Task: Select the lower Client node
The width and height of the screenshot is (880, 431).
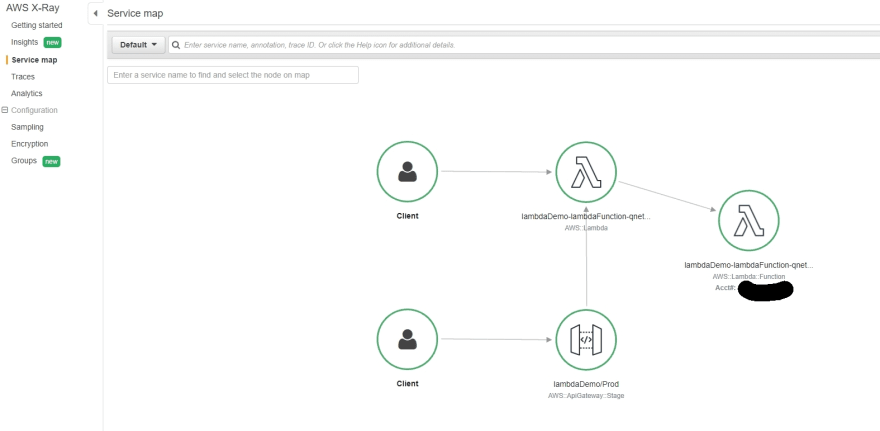Action: coord(407,340)
